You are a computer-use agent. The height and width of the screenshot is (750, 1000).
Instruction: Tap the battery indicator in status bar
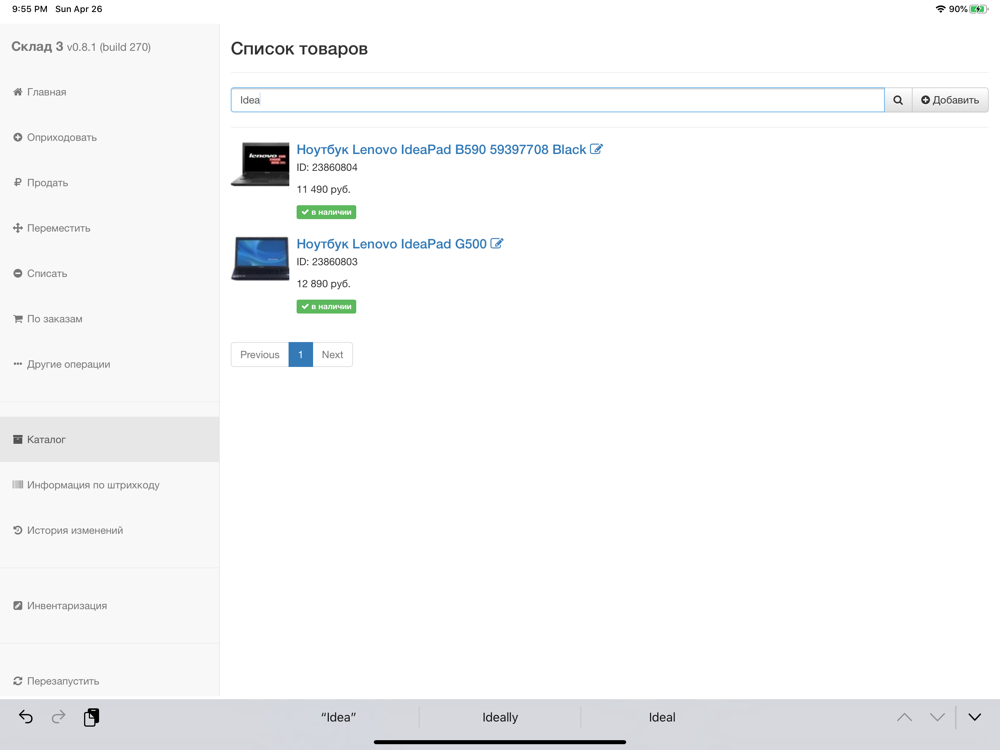pos(978,9)
